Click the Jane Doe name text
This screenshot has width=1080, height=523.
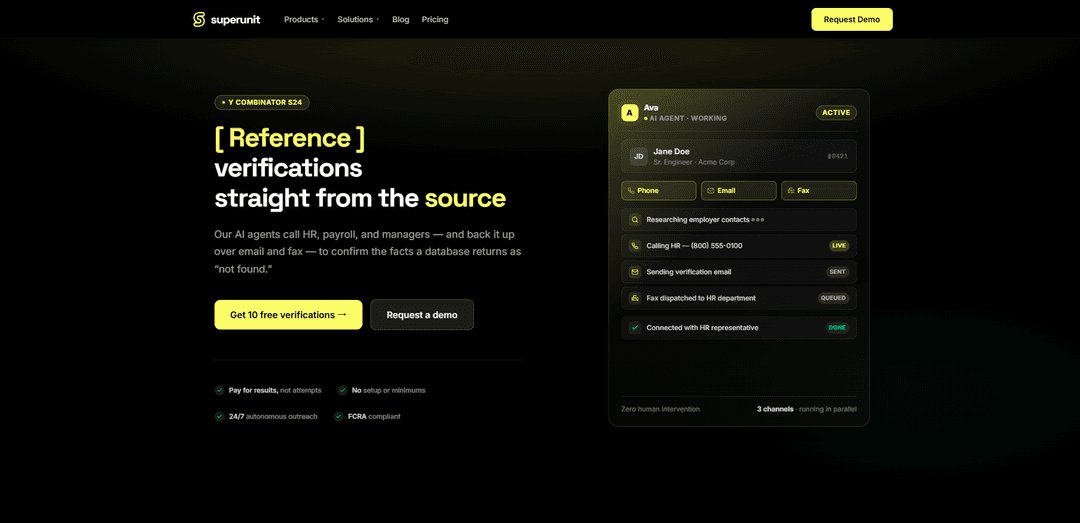671,151
